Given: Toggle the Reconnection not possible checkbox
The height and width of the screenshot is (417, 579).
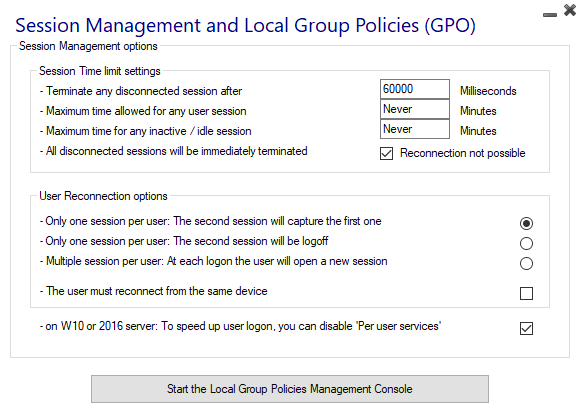Looking at the screenshot, I should (386, 153).
